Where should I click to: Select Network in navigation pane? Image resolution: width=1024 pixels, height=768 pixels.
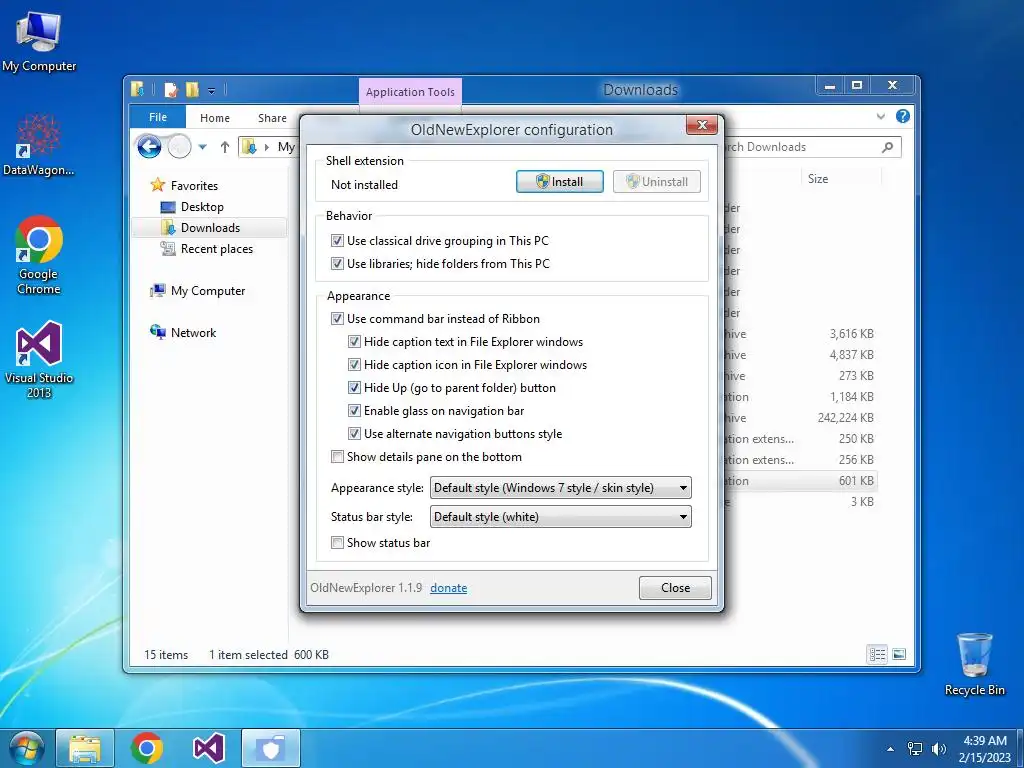193,332
